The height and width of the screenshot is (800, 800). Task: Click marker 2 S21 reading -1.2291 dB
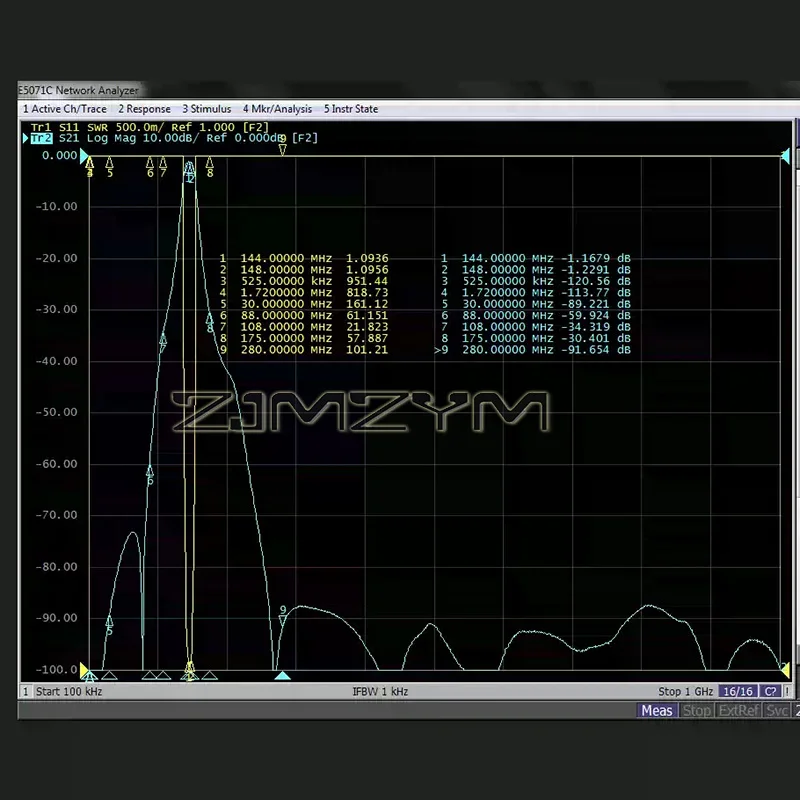(596, 269)
